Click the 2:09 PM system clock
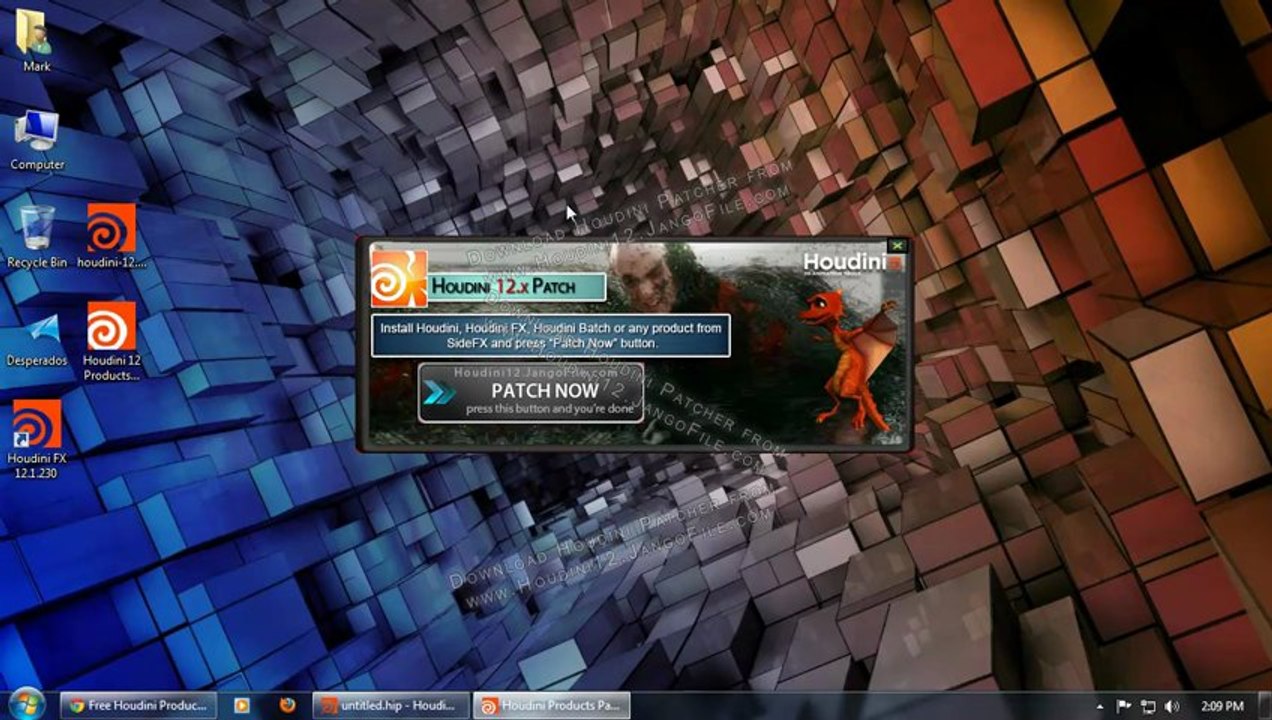 coord(1223,706)
